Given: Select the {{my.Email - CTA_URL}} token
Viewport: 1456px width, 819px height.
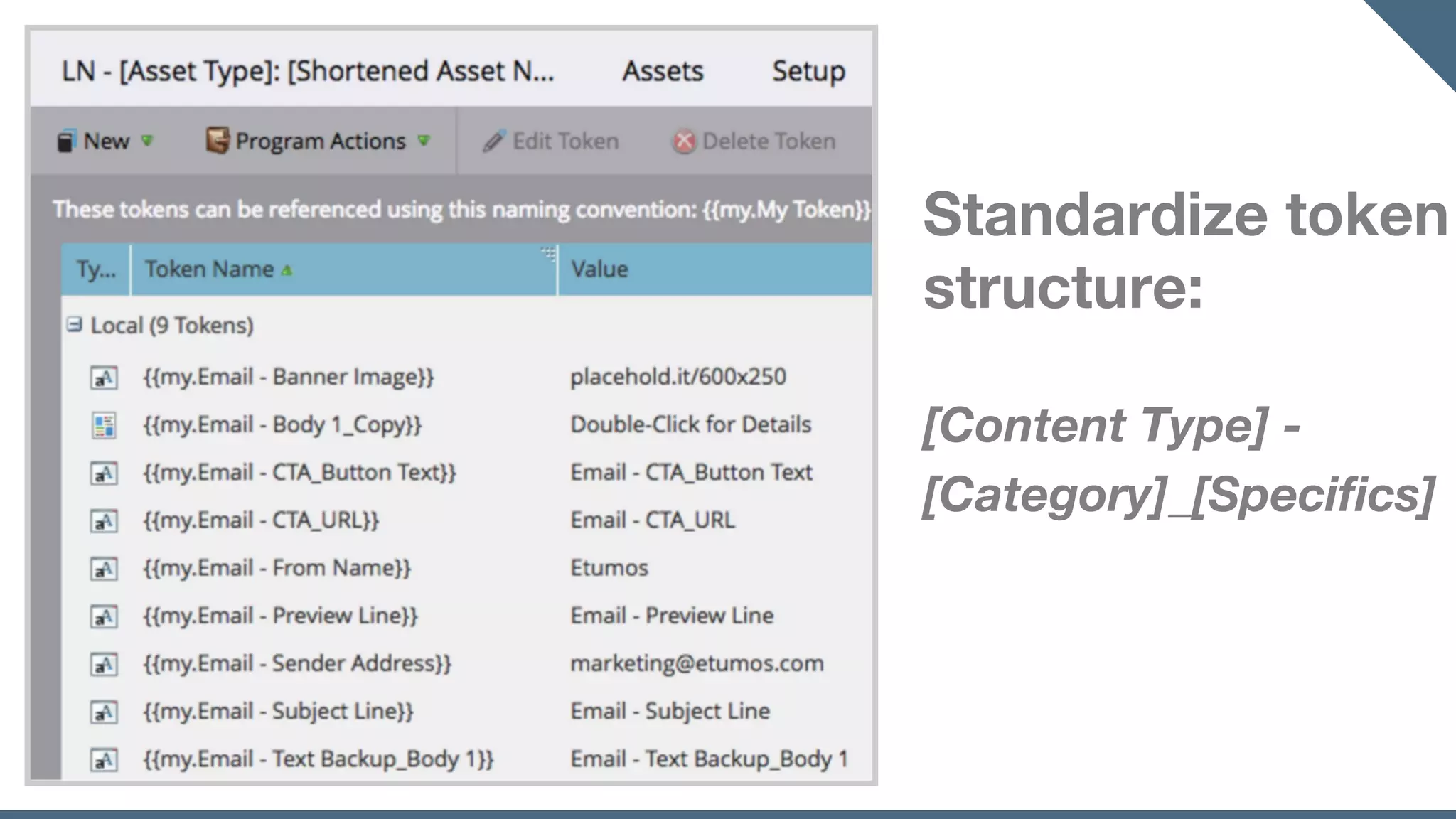Looking at the screenshot, I should point(261,520).
